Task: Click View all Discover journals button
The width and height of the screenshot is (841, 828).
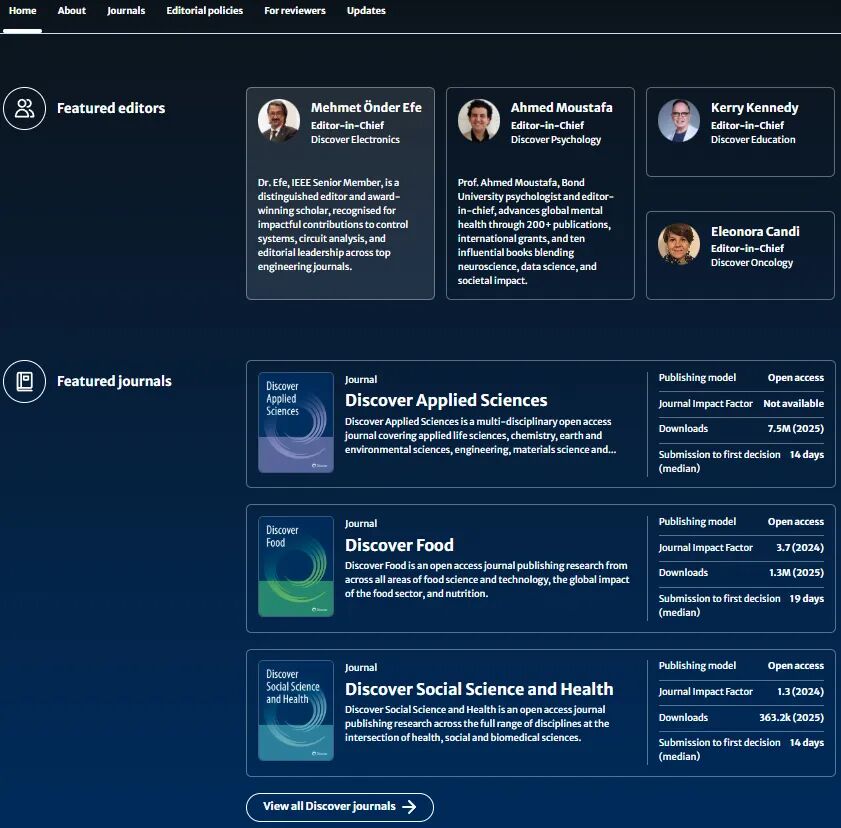Action: (340, 807)
